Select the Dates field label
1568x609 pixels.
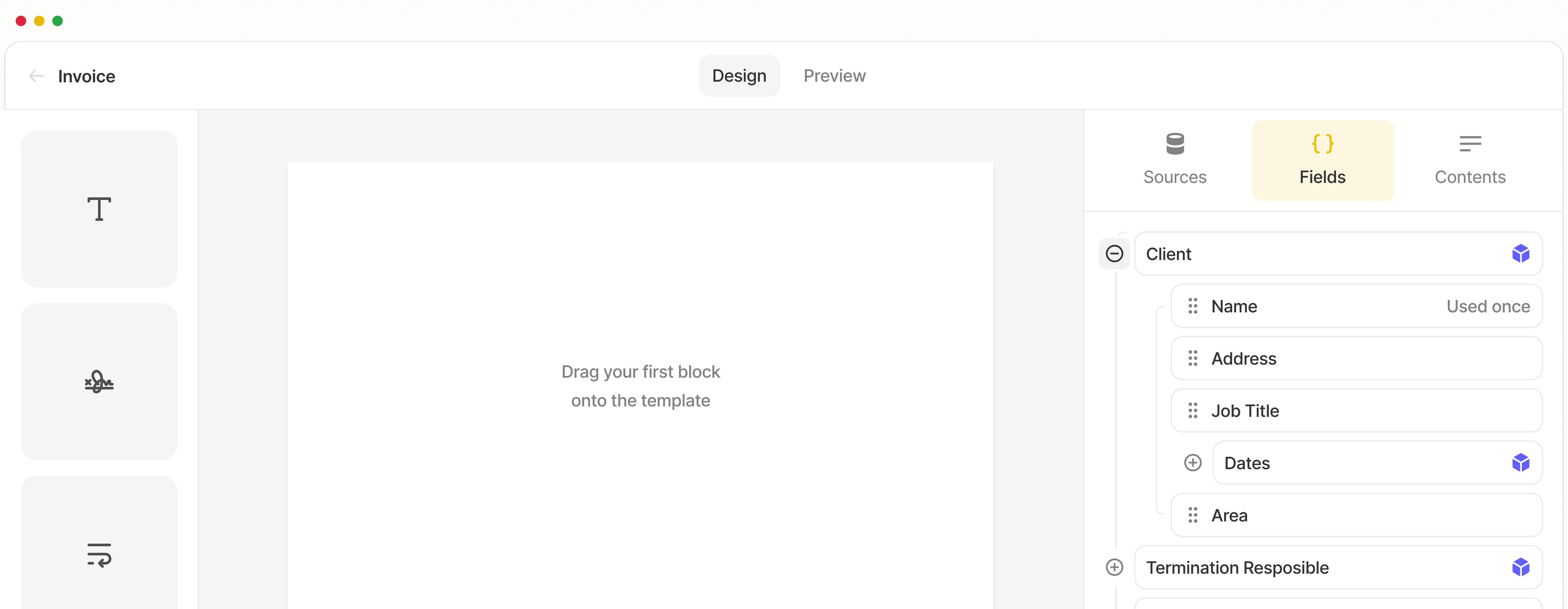click(x=1247, y=464)
